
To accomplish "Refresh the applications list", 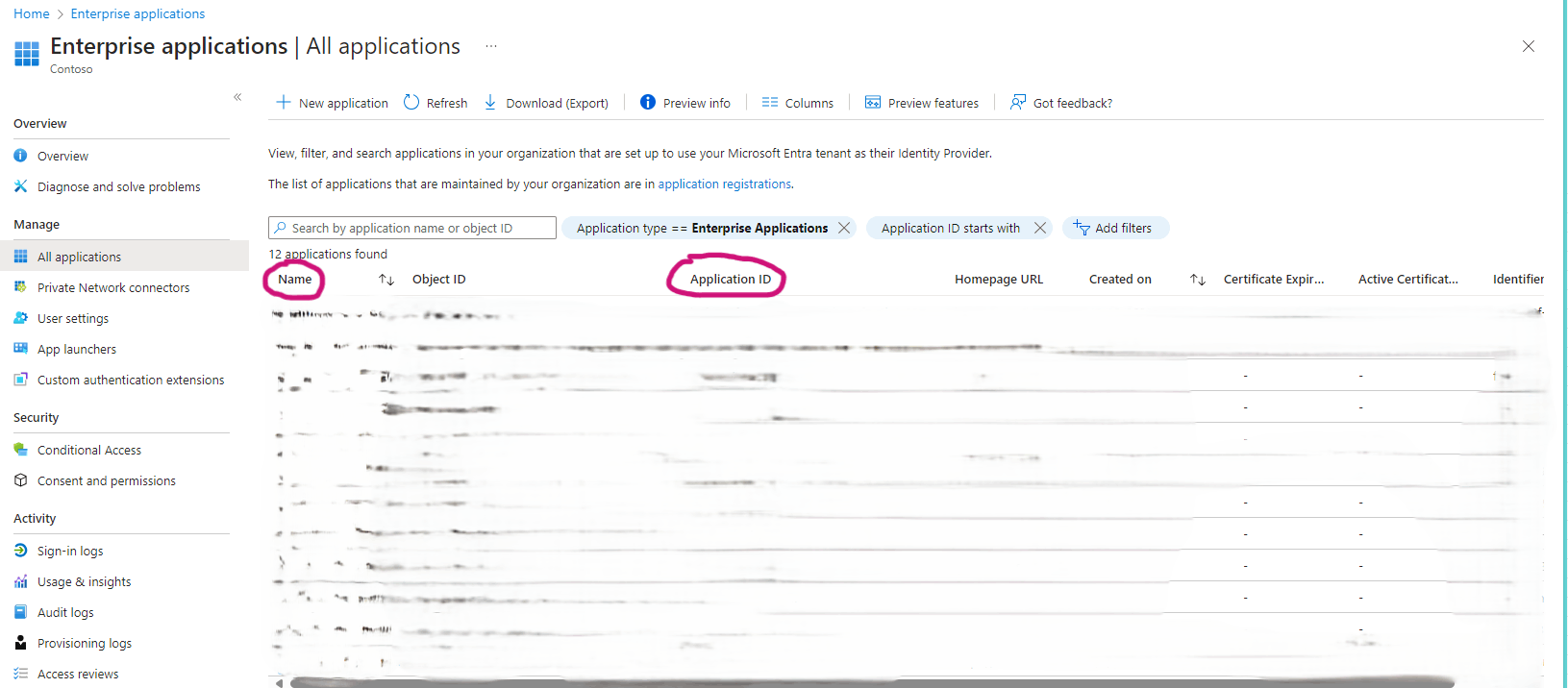I will point(436,103).
